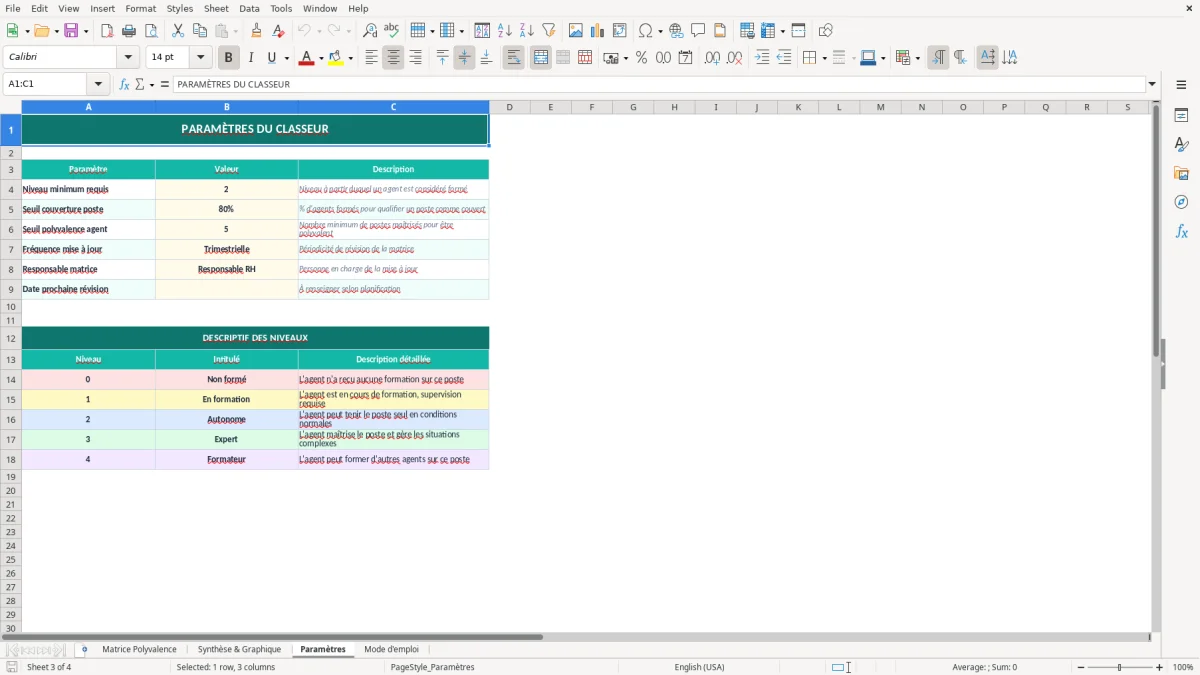Open the Save button's dropdown arrow
The image size is (1200, 675).
coord(86,31)
